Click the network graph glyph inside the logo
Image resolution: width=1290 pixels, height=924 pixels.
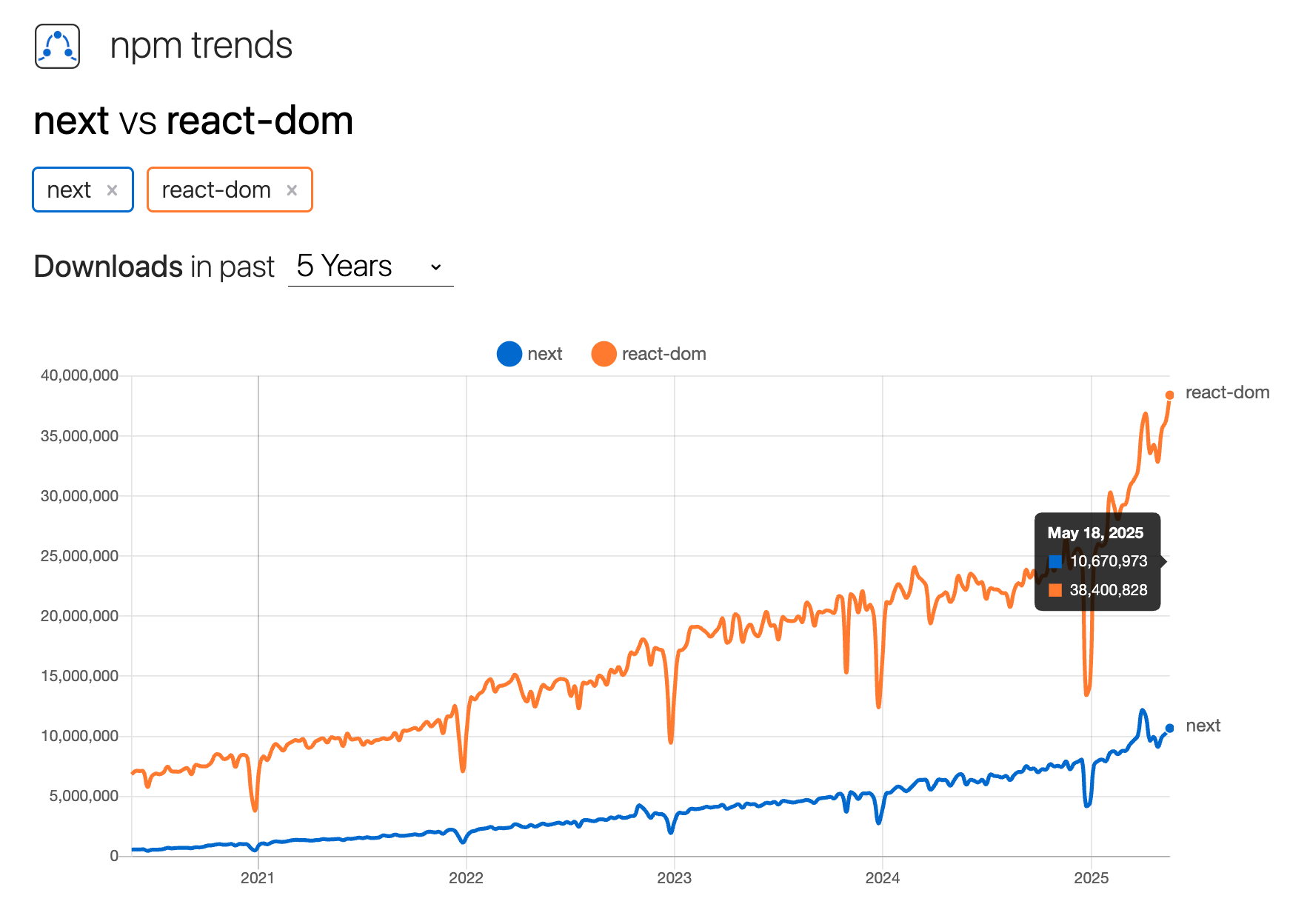click(x=57, y=46)
